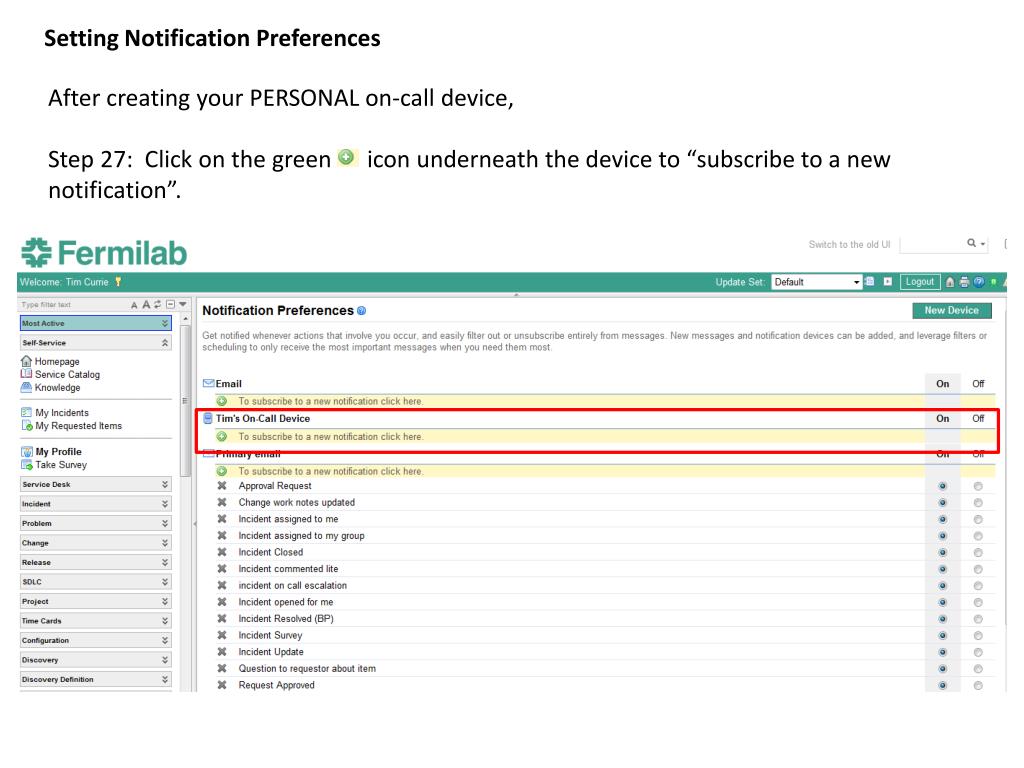Click the print icon in header bar
Viewport: 1024px width, 768px height.
pos(964,282)
